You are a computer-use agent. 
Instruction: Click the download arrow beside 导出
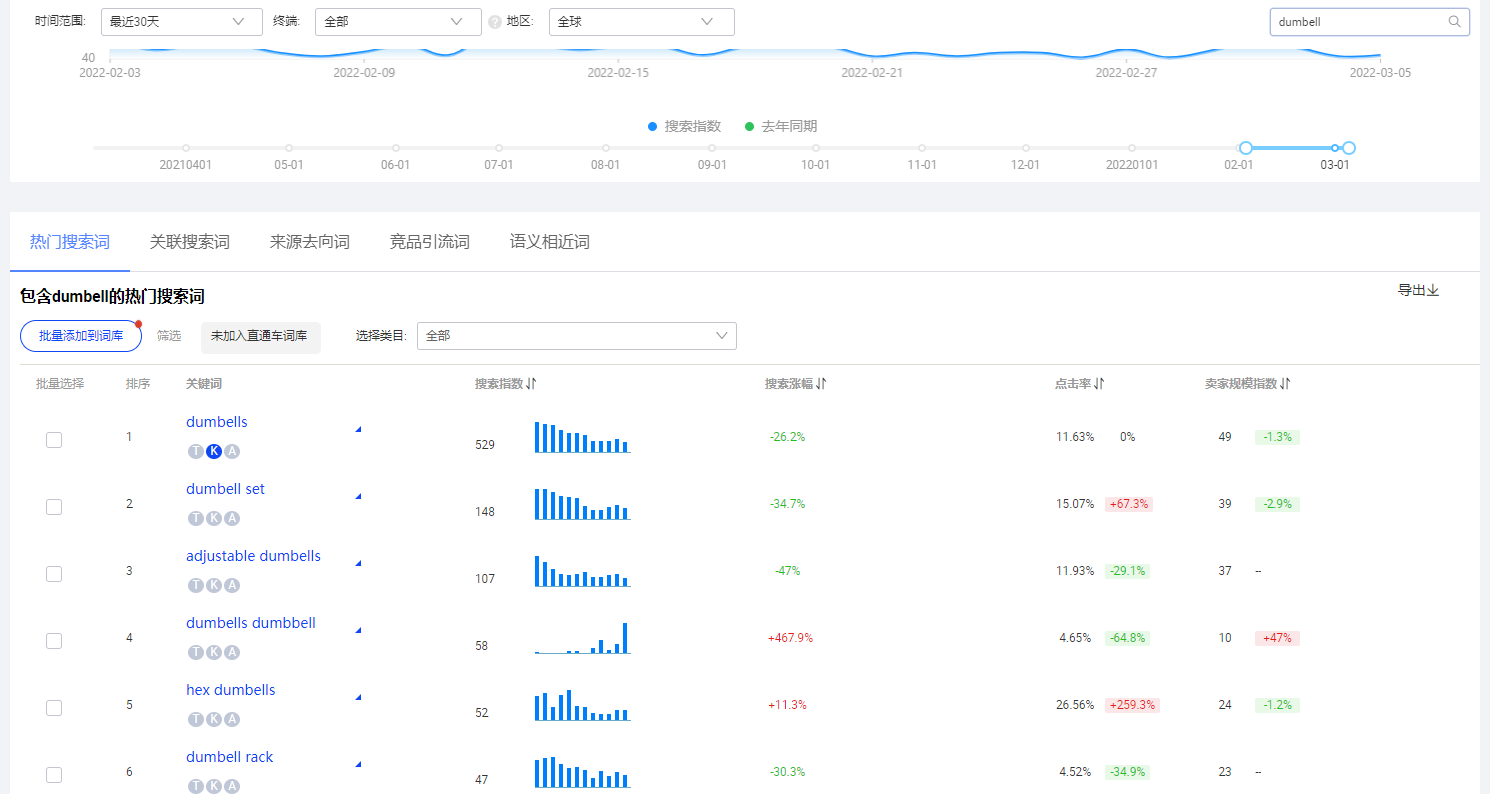tap(1434, 290)
